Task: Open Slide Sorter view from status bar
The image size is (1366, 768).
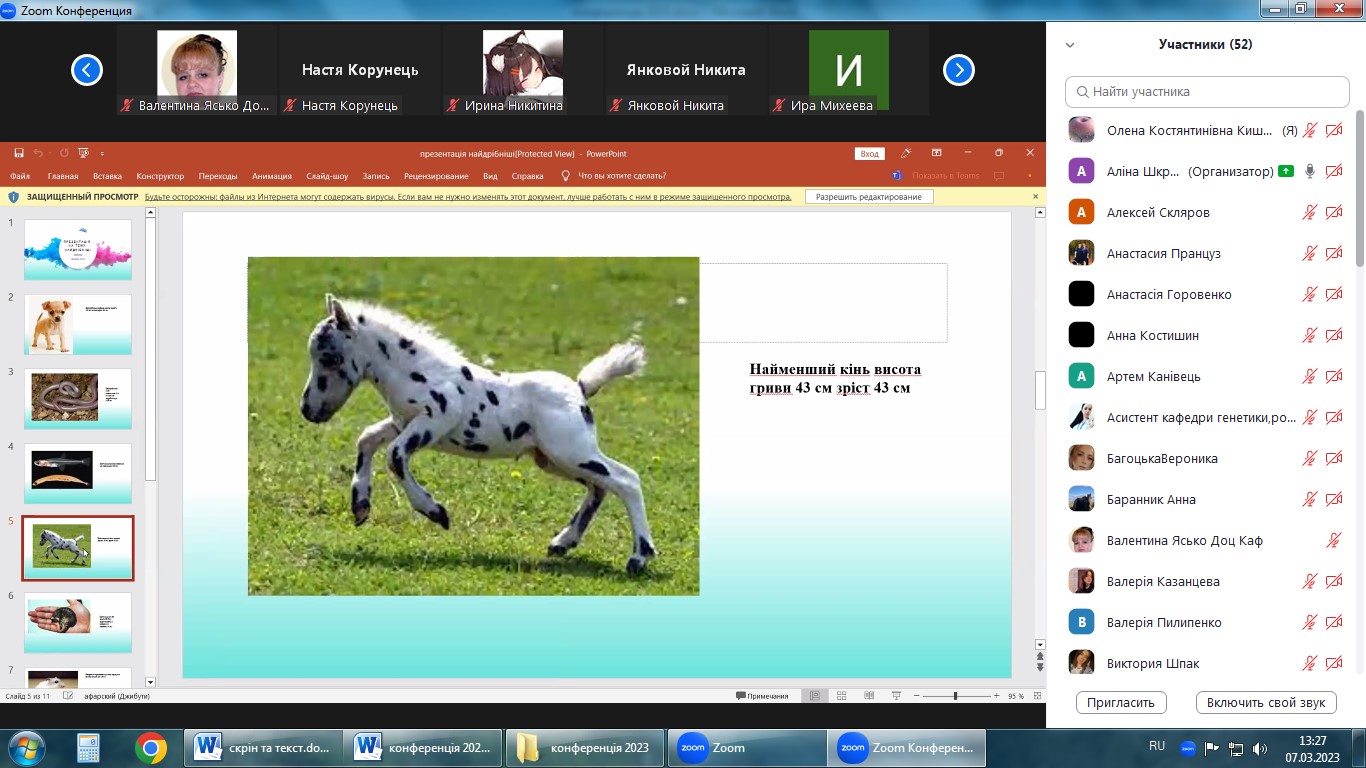Action: point(841,696)
